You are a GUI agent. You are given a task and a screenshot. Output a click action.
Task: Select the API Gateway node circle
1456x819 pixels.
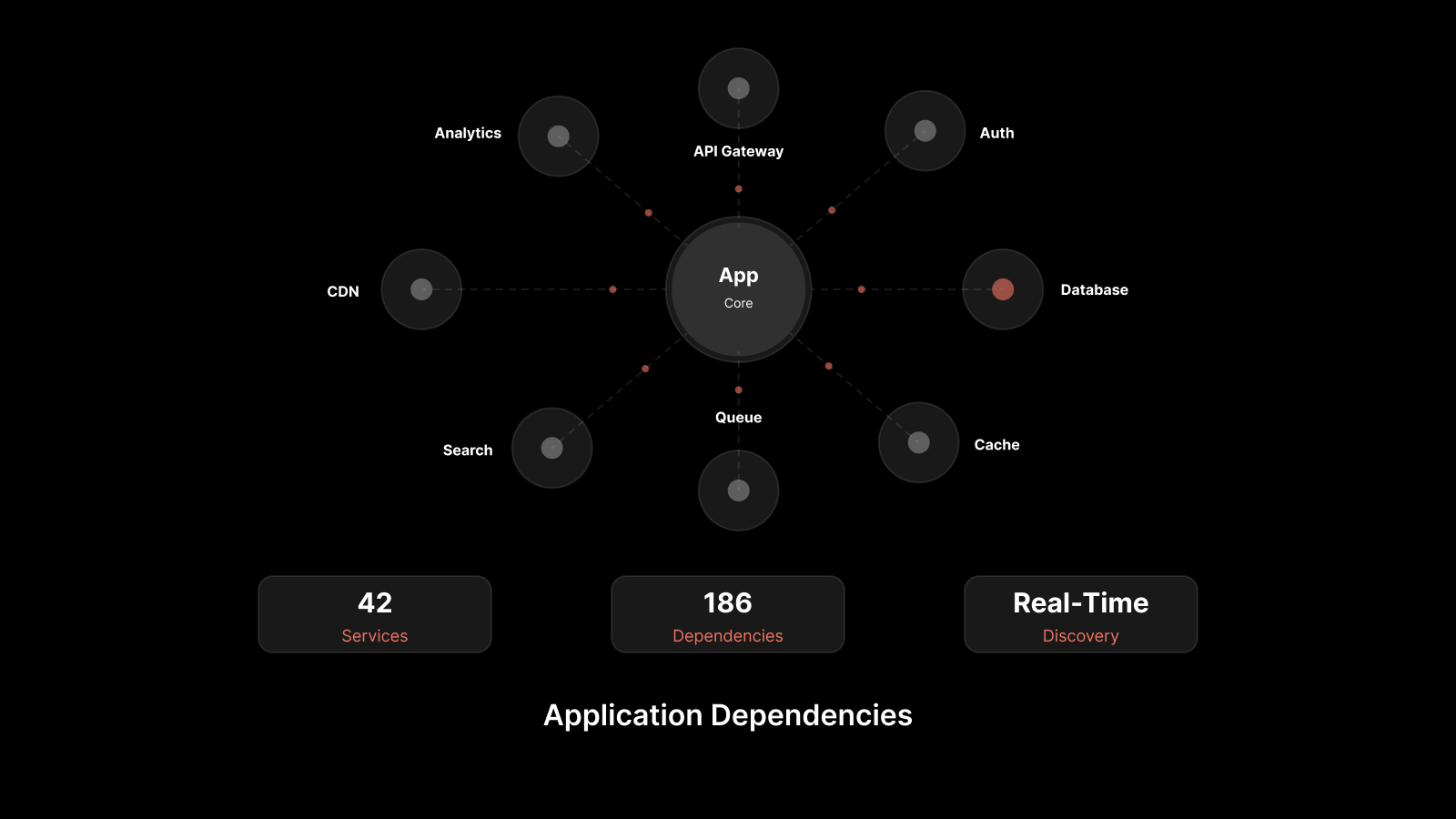tap(738, 88)
